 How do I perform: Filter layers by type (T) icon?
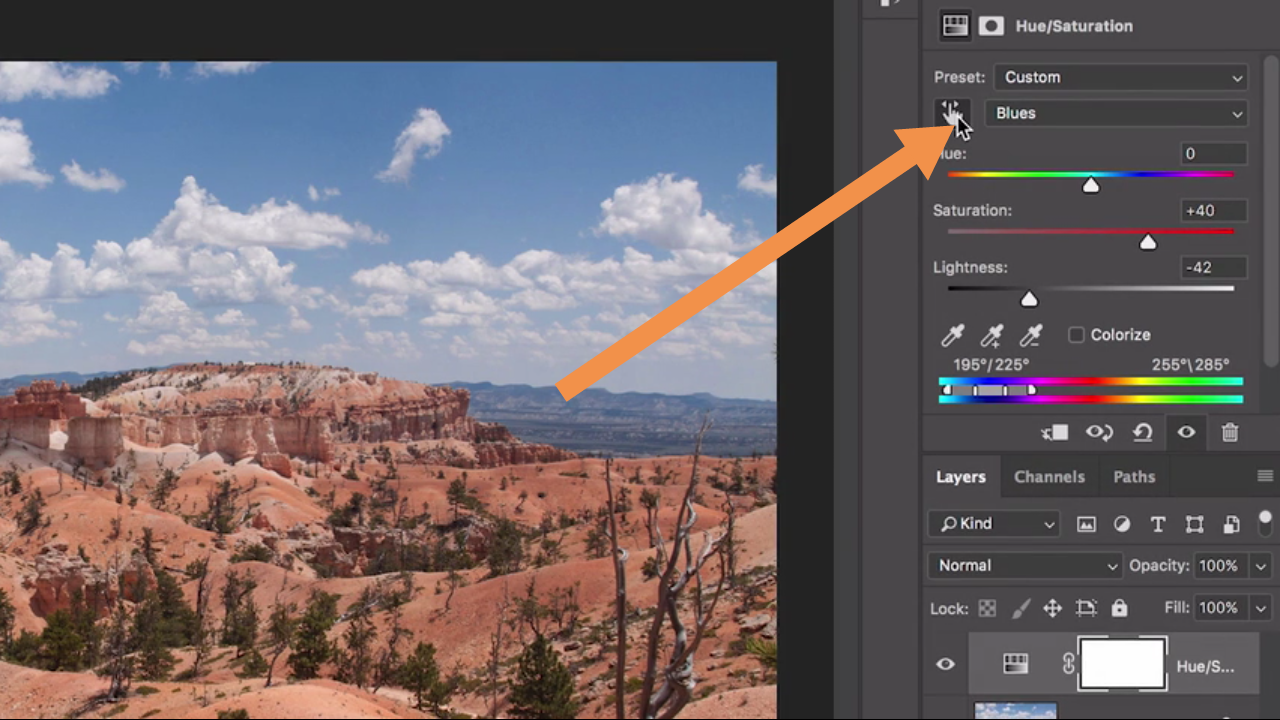pyautogui.click(x=1158, y=524)
